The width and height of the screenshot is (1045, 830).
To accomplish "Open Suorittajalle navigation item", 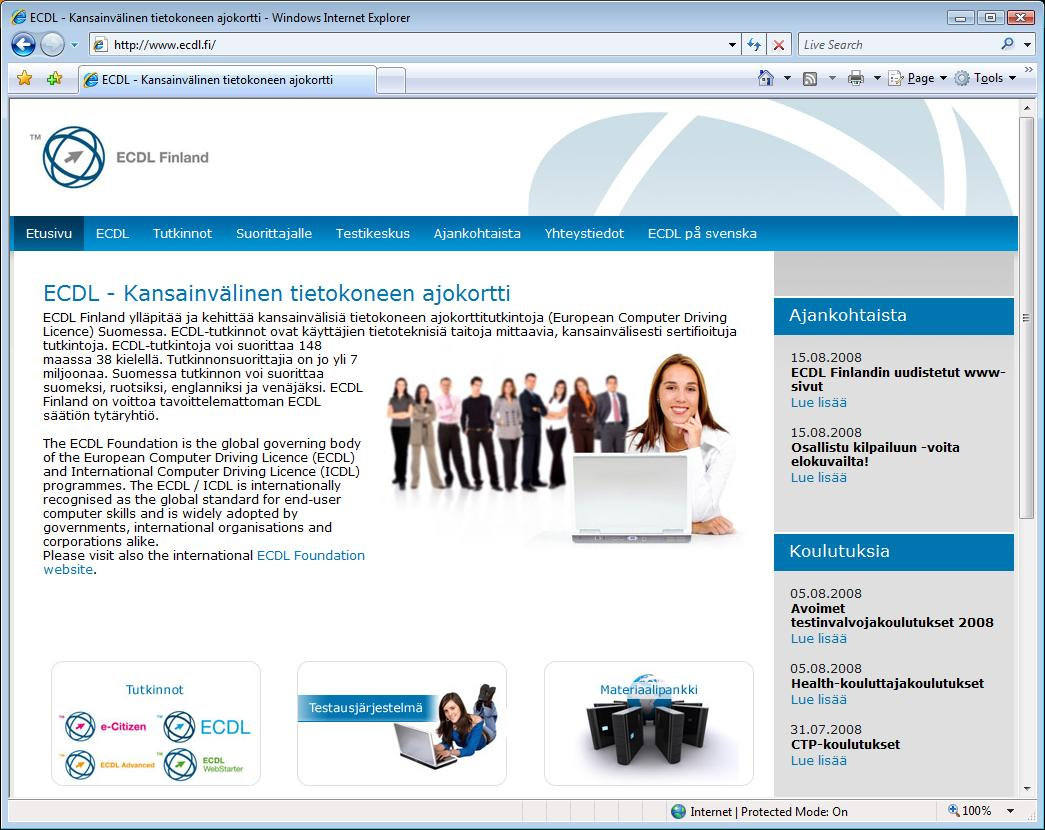I will 274,233.
